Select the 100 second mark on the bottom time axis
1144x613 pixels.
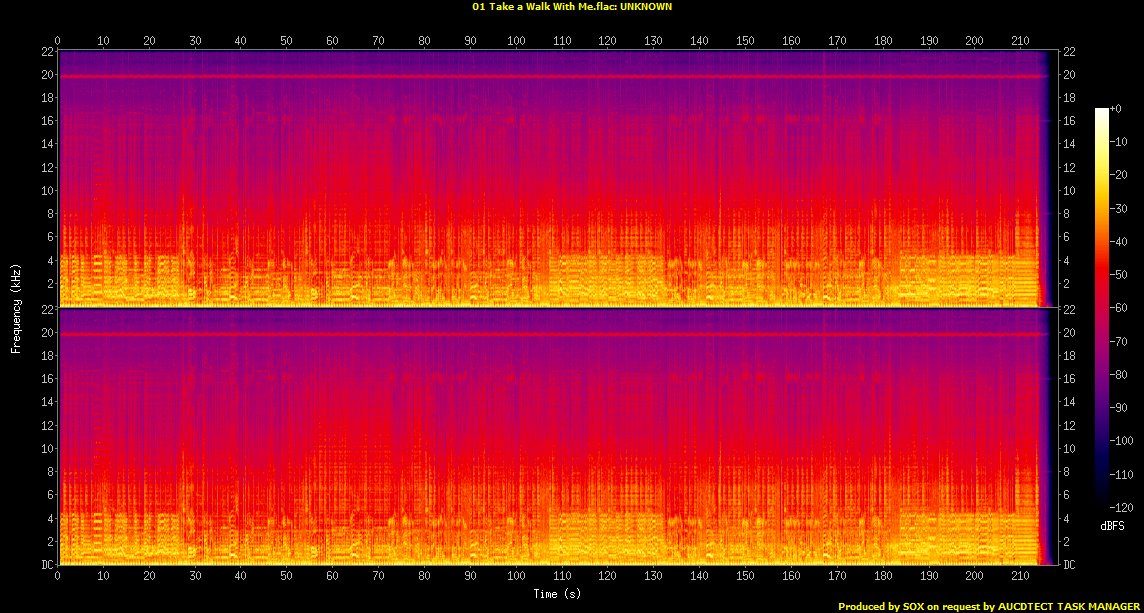coord(516,577)
